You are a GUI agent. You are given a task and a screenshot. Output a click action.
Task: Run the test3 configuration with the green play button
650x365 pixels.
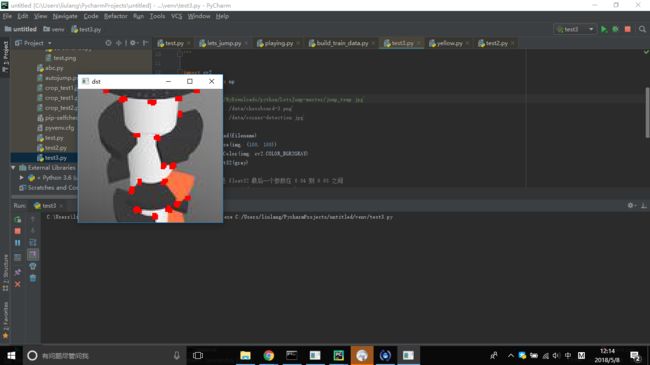pyautogui.click(x=604, y=29)
